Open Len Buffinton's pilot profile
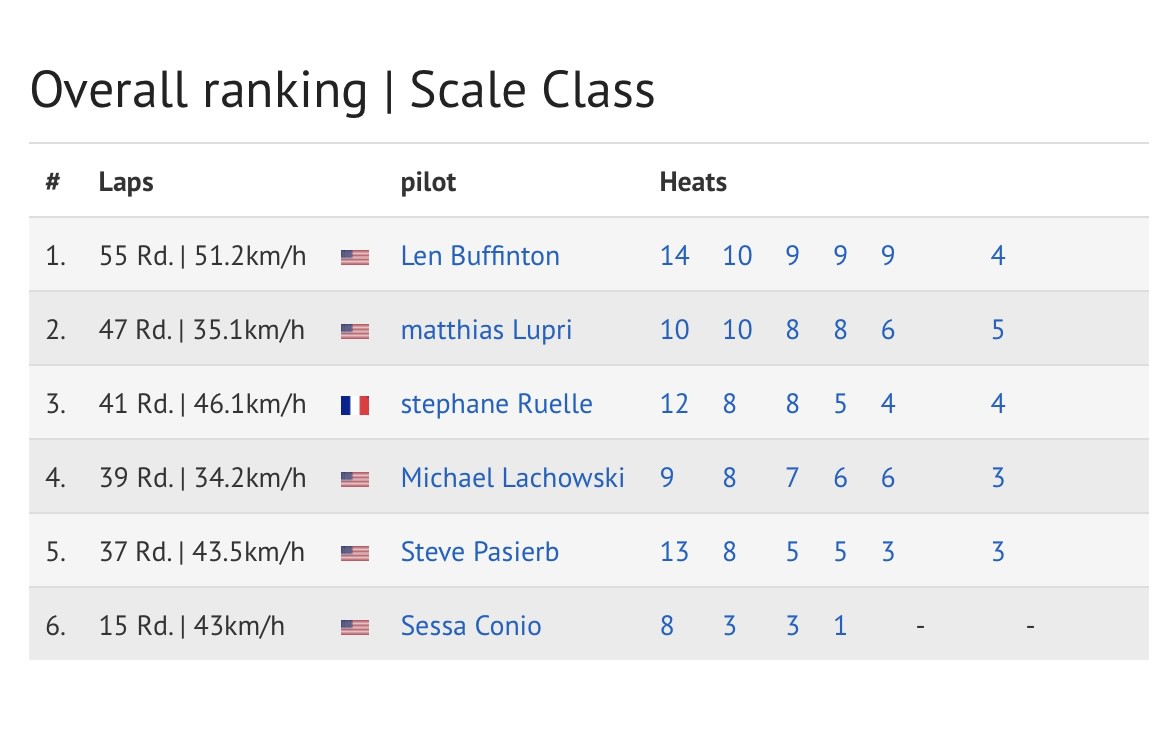 (x=480, y=256)
